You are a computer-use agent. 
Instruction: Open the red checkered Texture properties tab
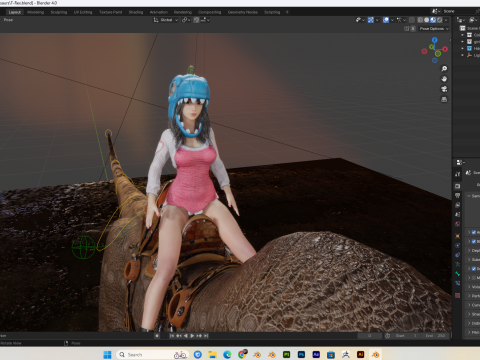(x=458, y=295)
